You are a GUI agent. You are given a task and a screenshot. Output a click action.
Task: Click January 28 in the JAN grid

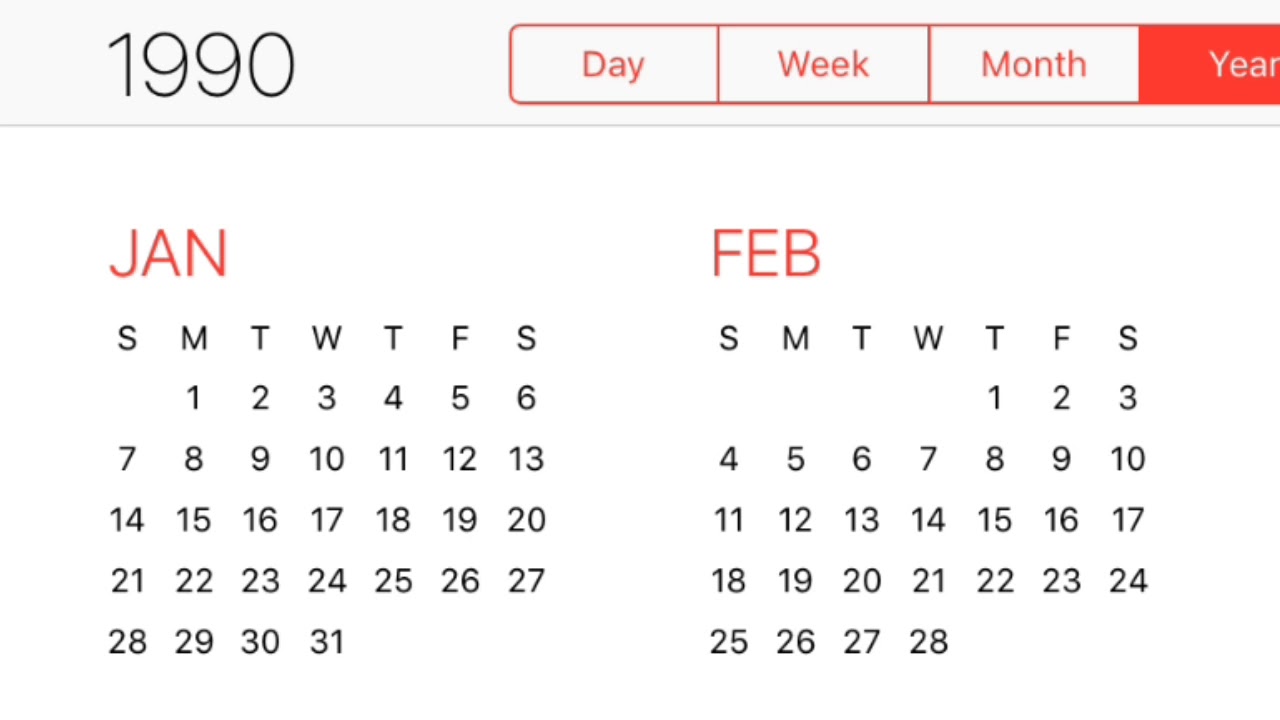pyautogui.click(x=127, y=642)
